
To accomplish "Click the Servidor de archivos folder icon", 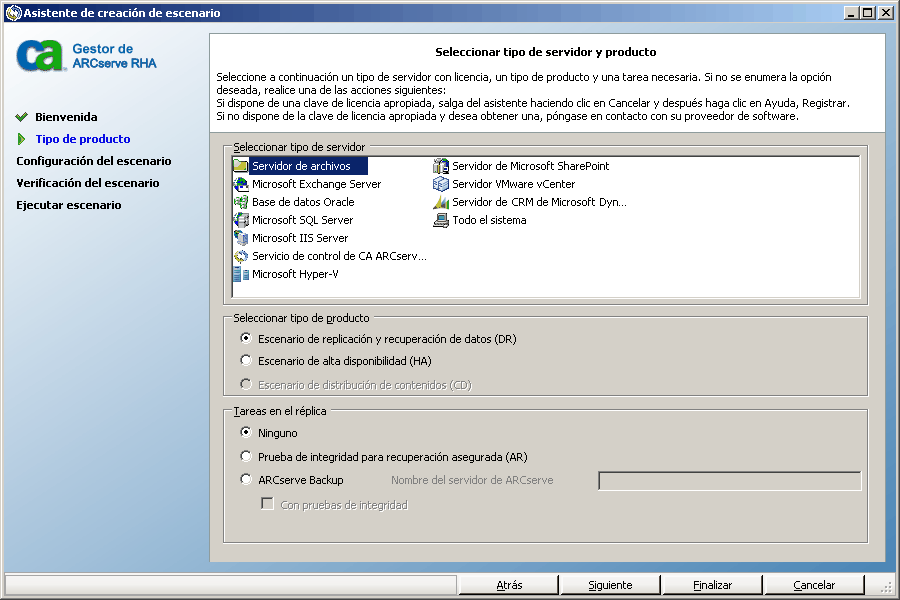I will (x=240, y=166).
